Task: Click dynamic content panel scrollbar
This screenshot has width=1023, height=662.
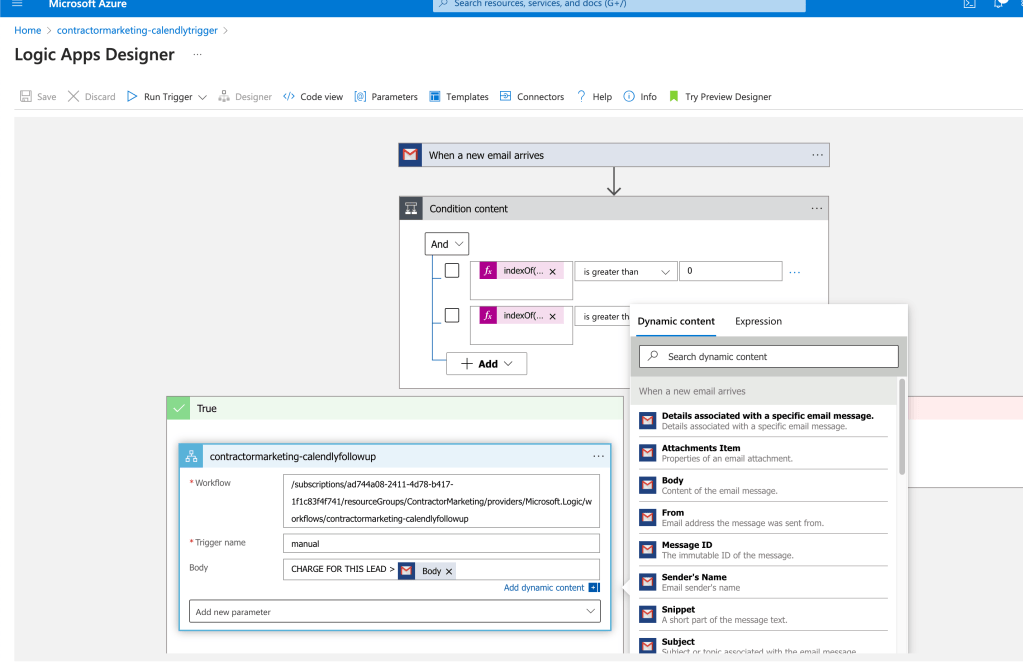Action: [x=902, y=427]
